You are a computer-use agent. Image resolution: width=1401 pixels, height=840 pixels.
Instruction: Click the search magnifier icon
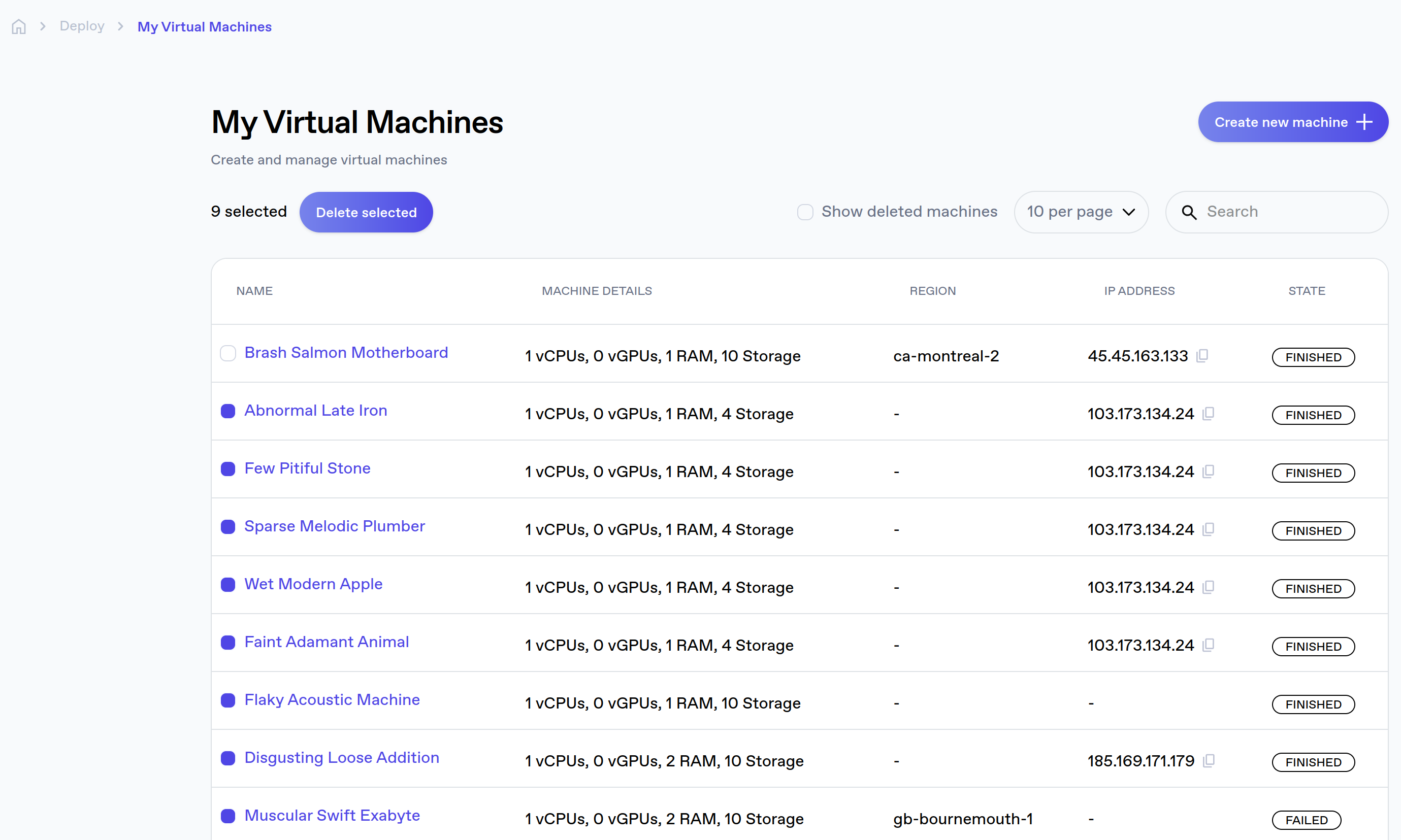1189,212
